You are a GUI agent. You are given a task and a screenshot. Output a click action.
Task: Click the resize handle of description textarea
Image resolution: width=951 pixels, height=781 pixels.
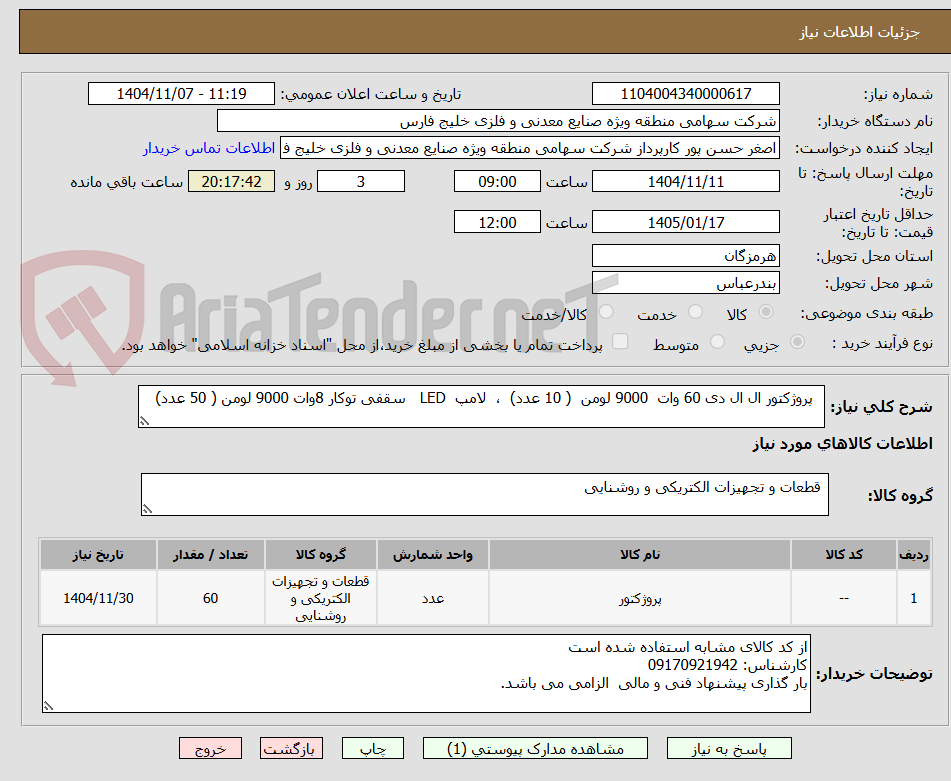click(144, 421)
